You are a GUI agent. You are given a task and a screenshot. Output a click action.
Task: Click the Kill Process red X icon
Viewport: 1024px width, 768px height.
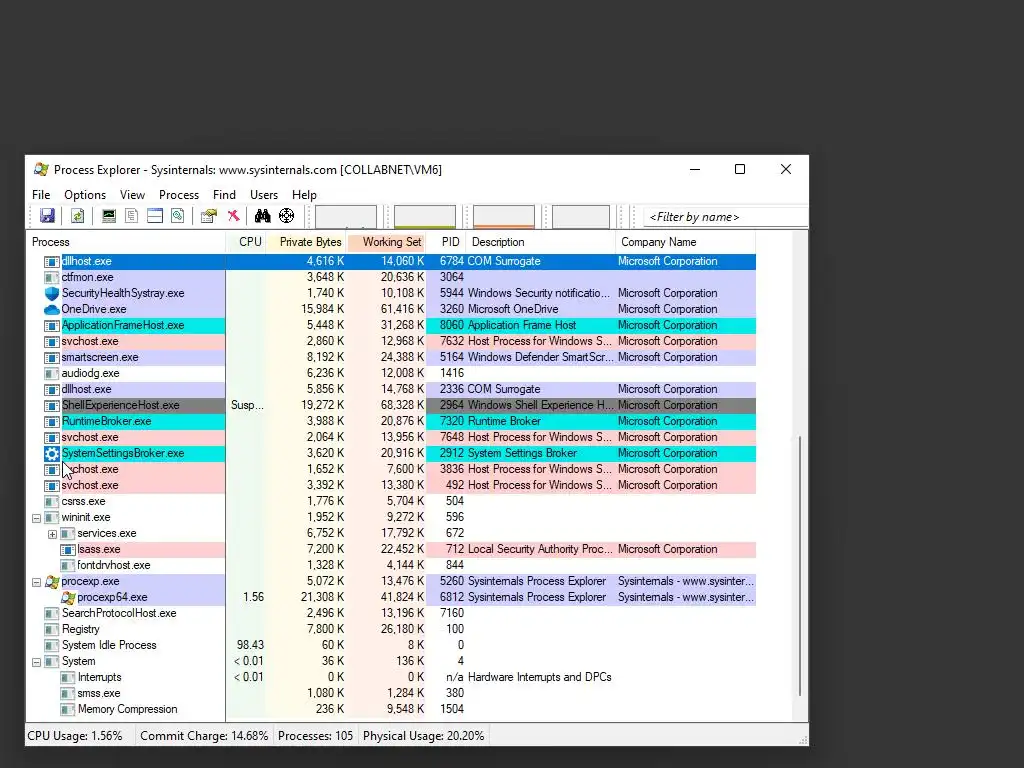pos(233,216)
